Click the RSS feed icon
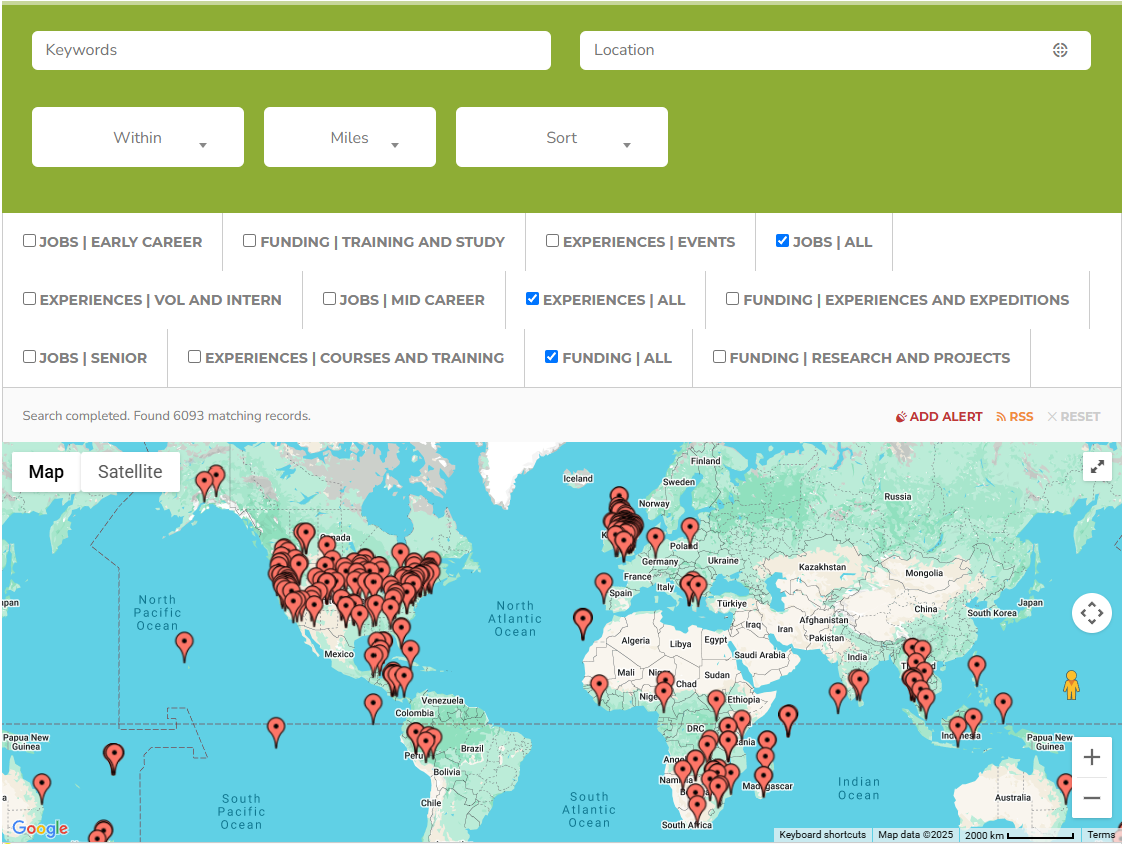 [x=1003, y=416]
